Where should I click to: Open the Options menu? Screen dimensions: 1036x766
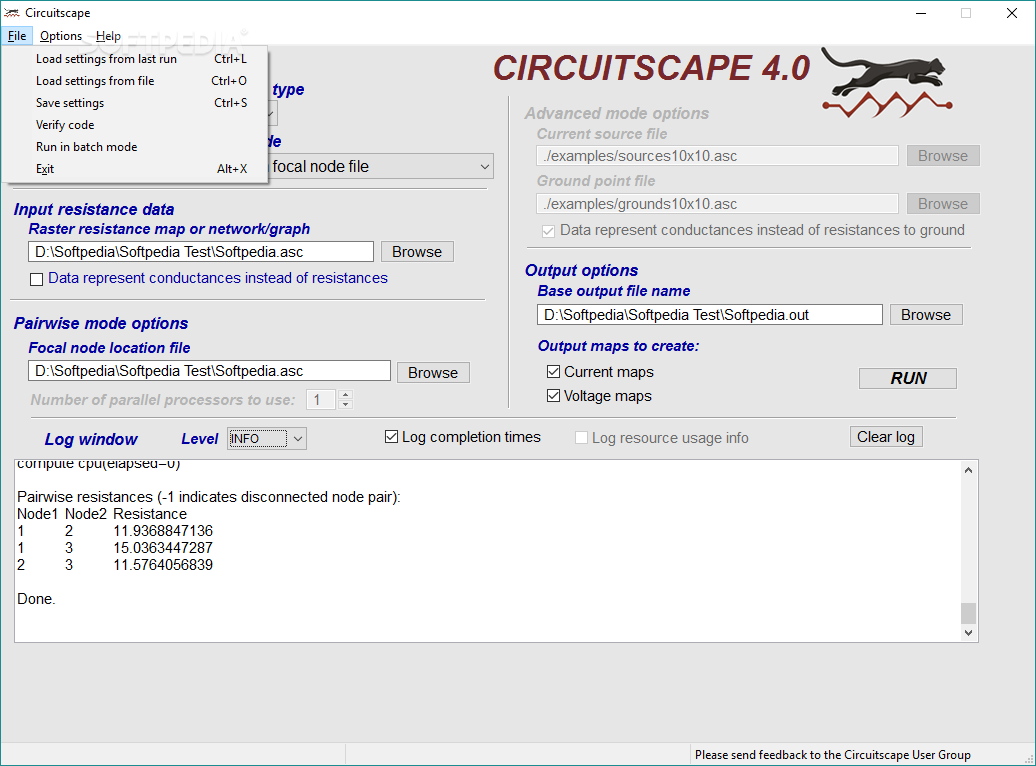(61, 36)
